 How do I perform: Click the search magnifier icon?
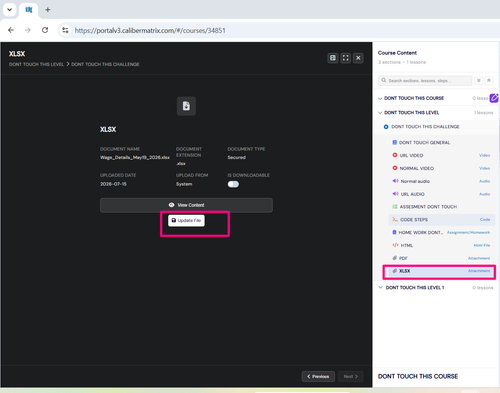(384, 80)
